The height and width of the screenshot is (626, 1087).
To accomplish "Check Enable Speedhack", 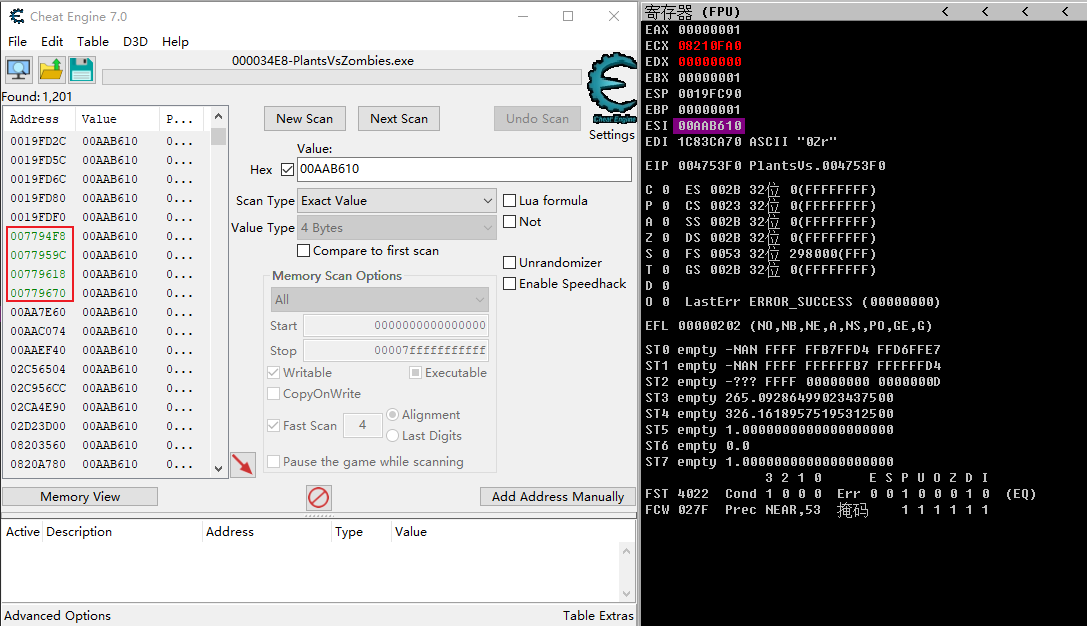I will [510, 284].
